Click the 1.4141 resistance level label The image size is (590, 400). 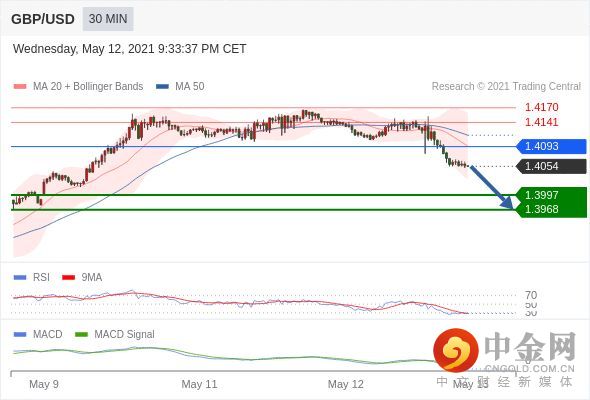click(x=541, y=122)
